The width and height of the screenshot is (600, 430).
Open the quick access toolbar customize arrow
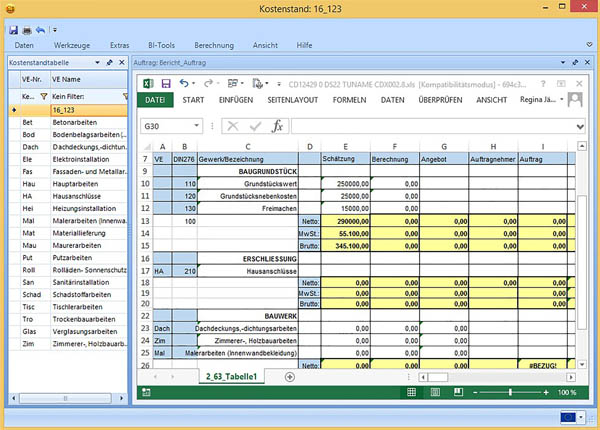(x=55, y=30)
